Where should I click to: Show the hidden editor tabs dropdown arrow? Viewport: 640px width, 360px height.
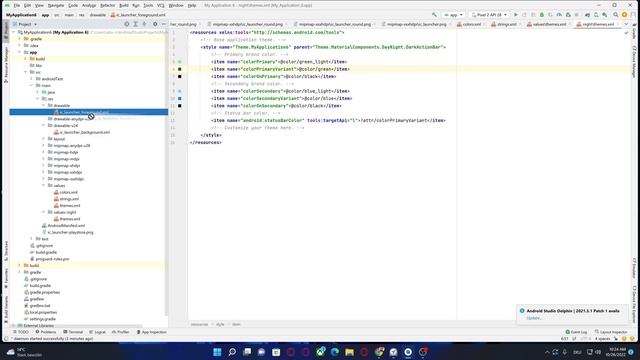coord(626,24)
